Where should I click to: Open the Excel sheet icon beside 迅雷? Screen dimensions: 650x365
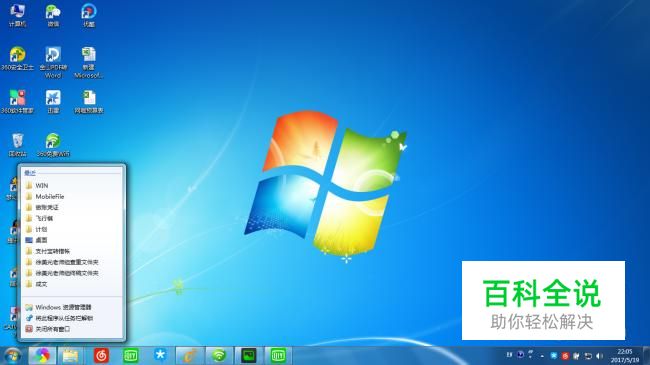tap(89, 102)
